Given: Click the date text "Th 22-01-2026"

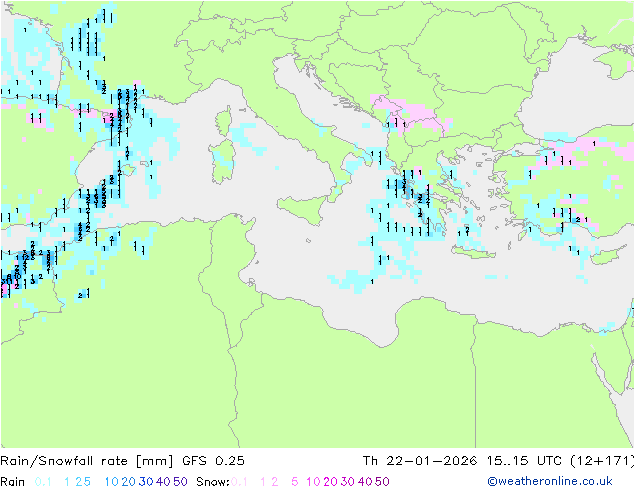Looking at the screenshot, I should click(x=420, y=461).
